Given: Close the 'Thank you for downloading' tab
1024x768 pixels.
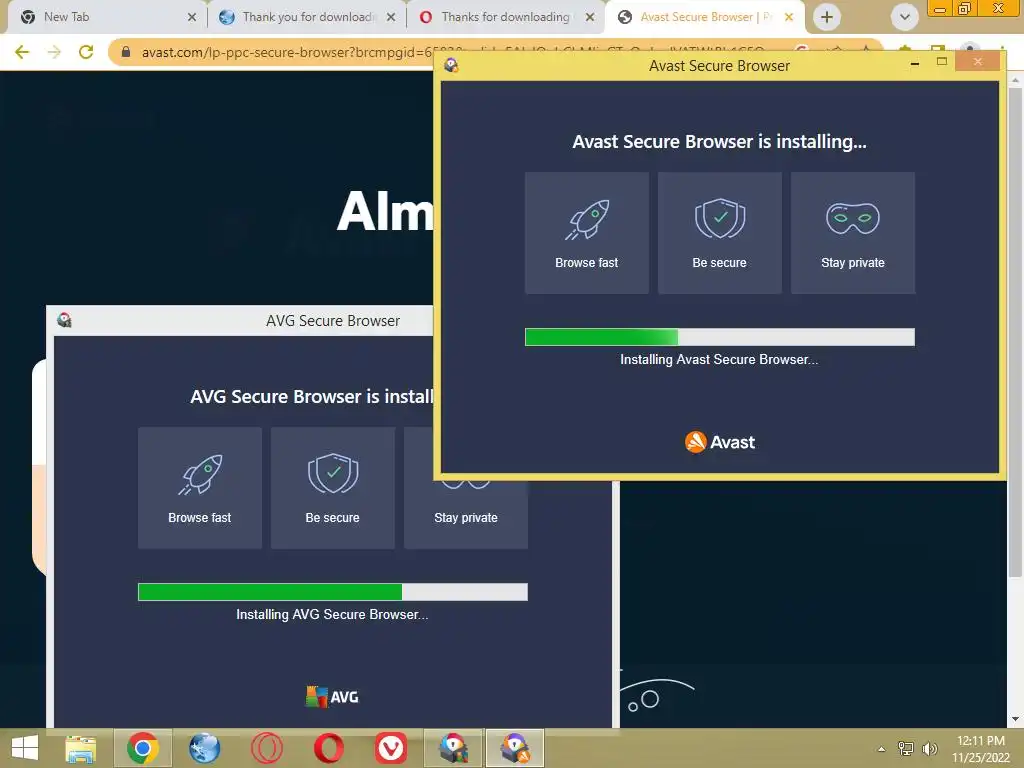Looking at the screenshot, I should pyautogui.click(x=391, y=18).
